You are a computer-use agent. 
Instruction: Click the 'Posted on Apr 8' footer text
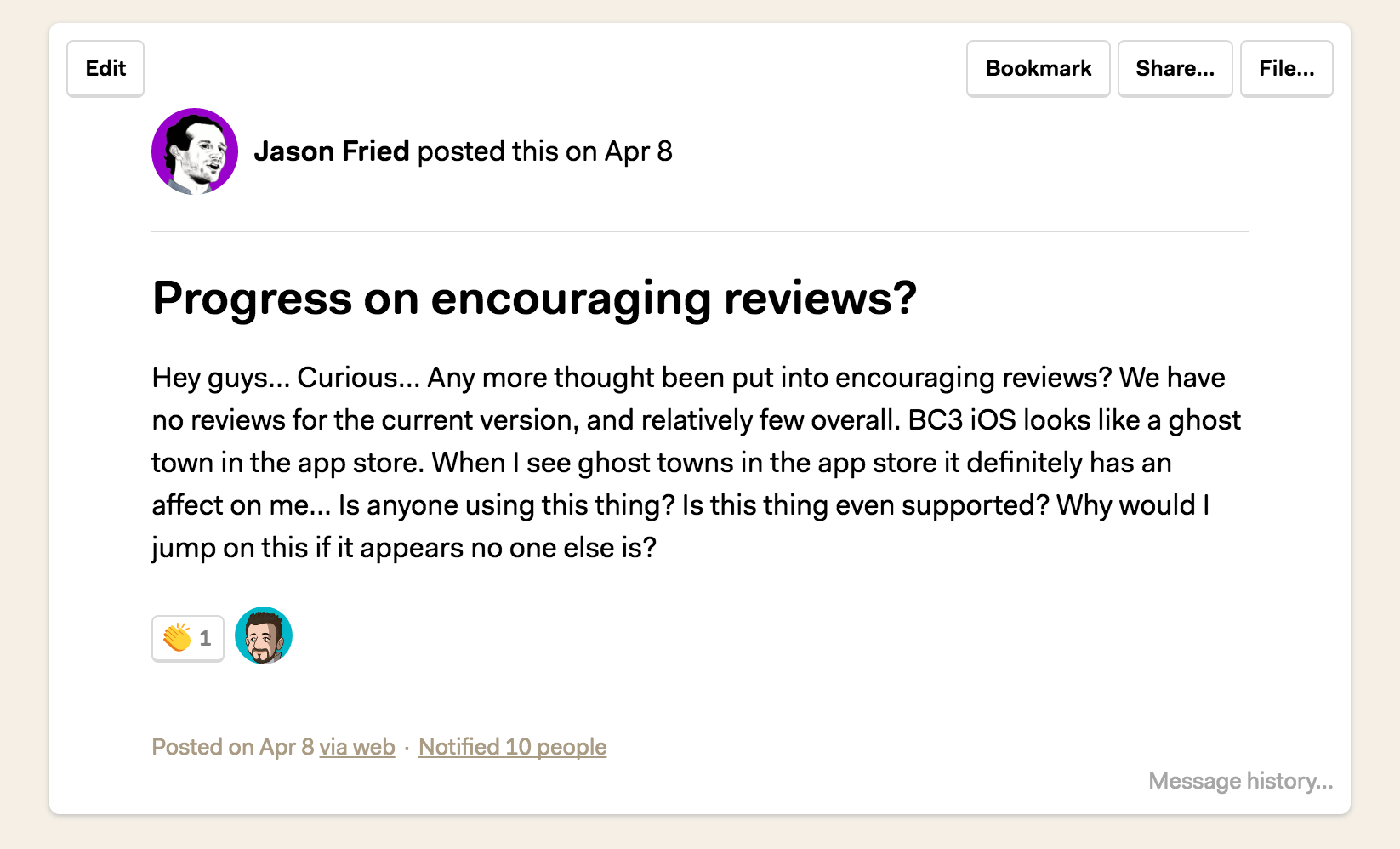[233, 747]
